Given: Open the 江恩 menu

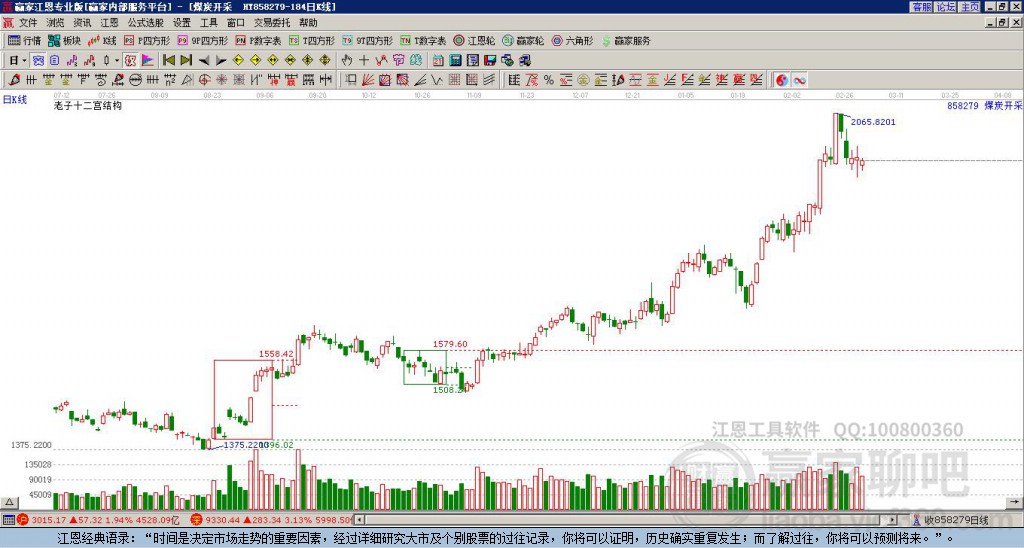Looking at the screenshot, I should [110, 23].
